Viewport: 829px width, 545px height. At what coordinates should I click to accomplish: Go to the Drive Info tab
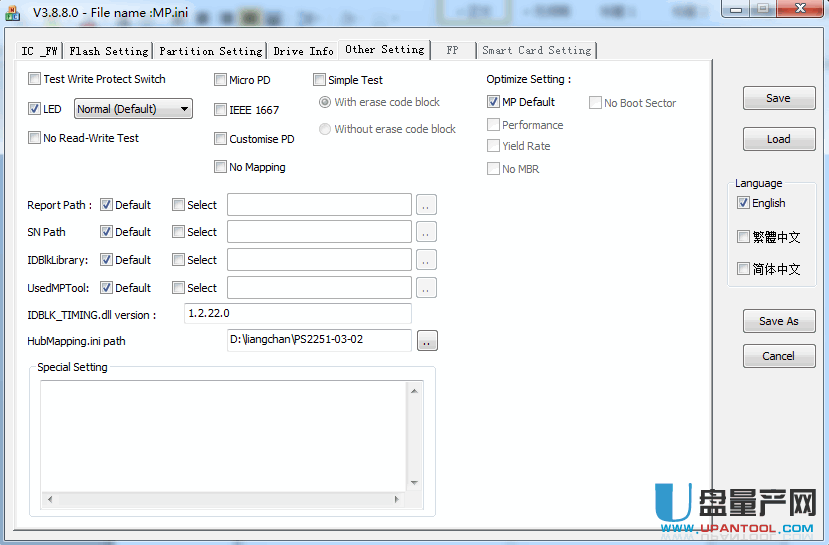[303, 51]
